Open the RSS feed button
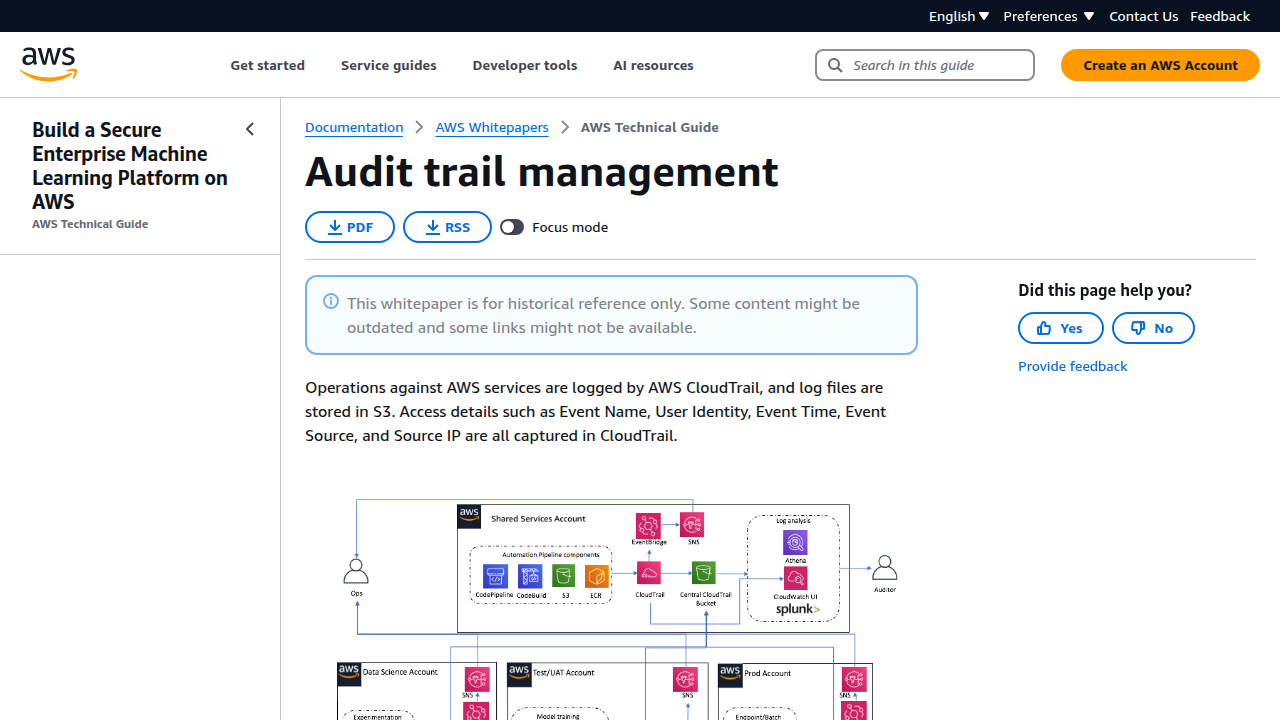1280x720 pixels. click(447, 227)
